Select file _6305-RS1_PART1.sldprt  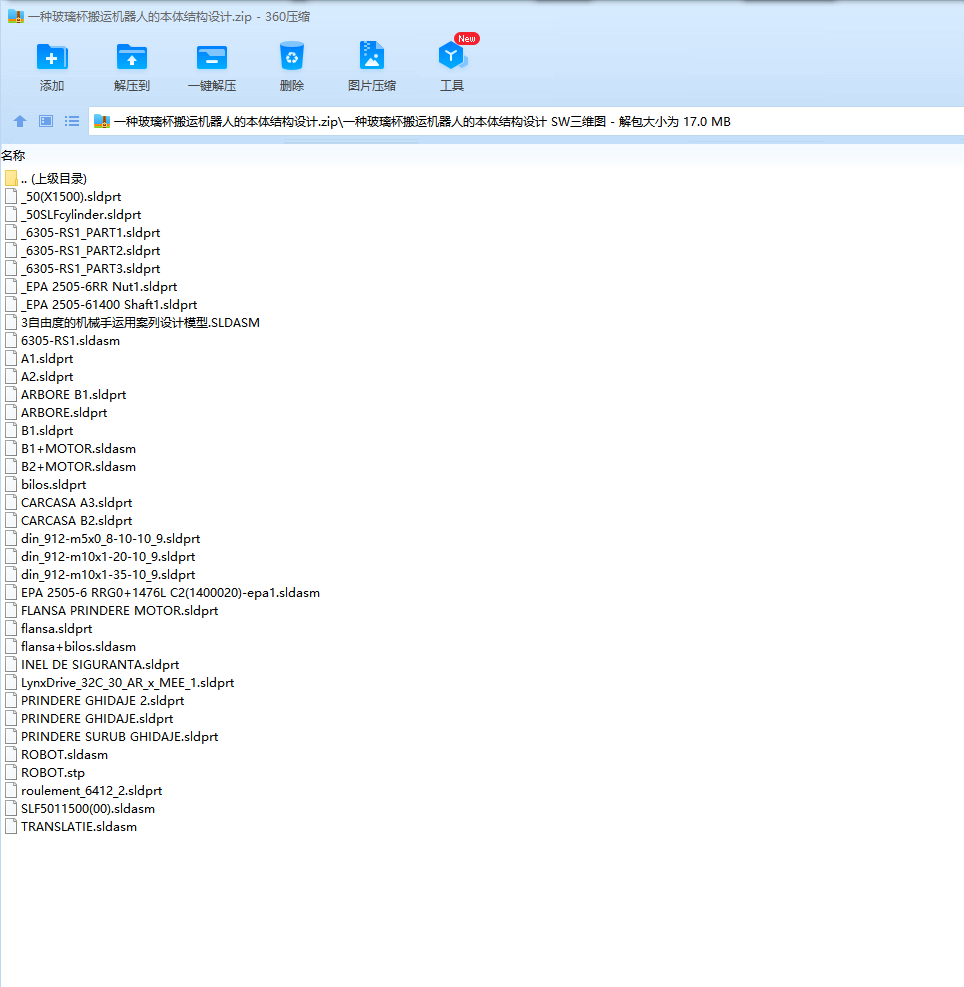[90, 233]
